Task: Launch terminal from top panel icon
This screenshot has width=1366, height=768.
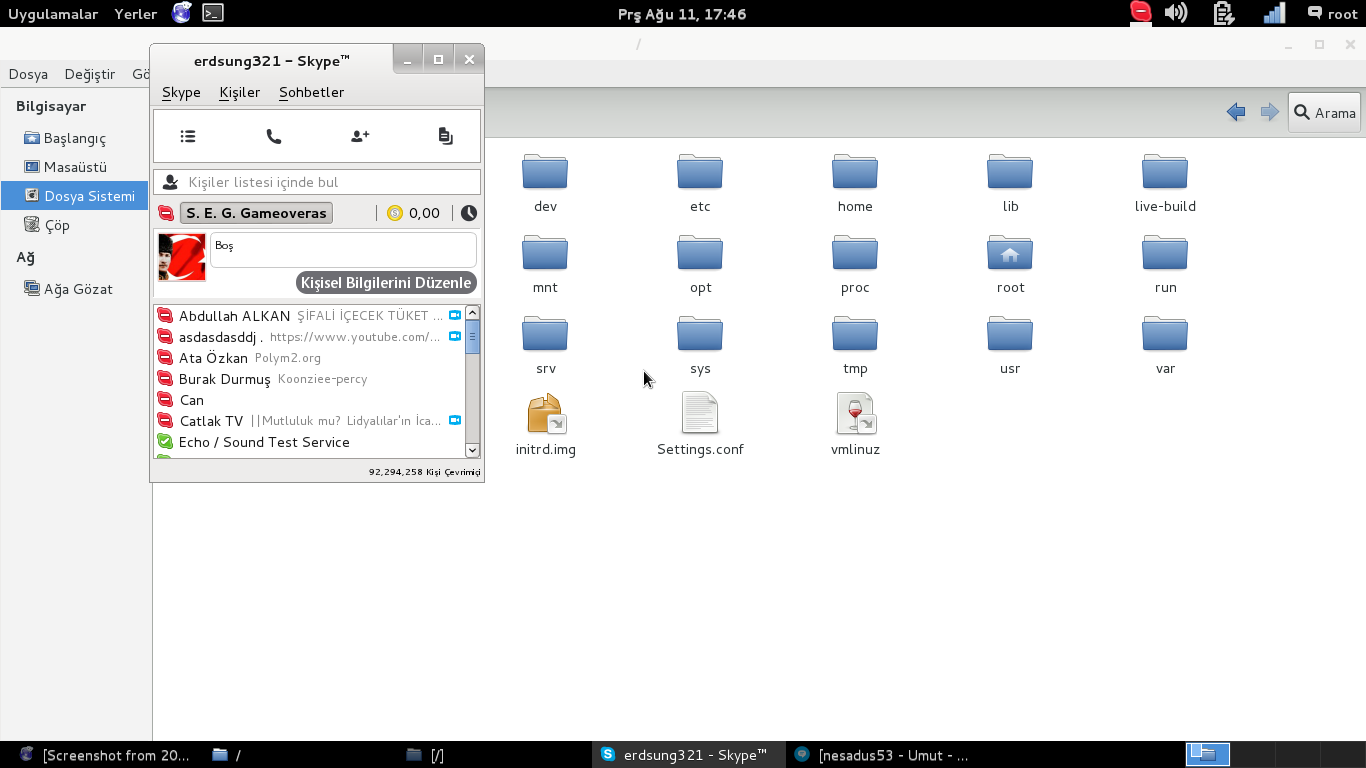Action: coord(212,13)
